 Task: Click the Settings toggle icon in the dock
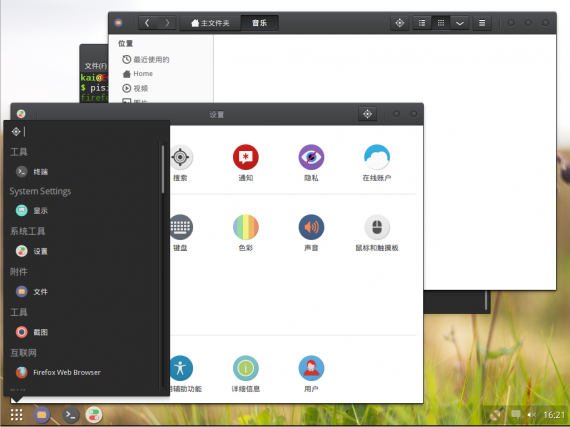click(94, 415)
